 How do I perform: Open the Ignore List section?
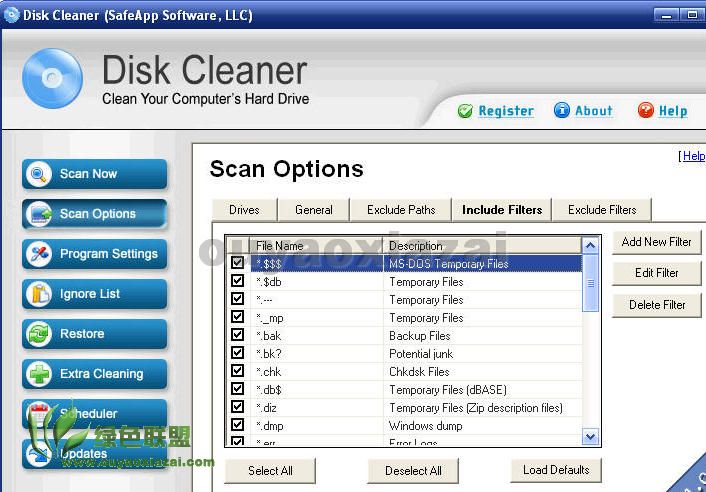click(x=95, y=294)
